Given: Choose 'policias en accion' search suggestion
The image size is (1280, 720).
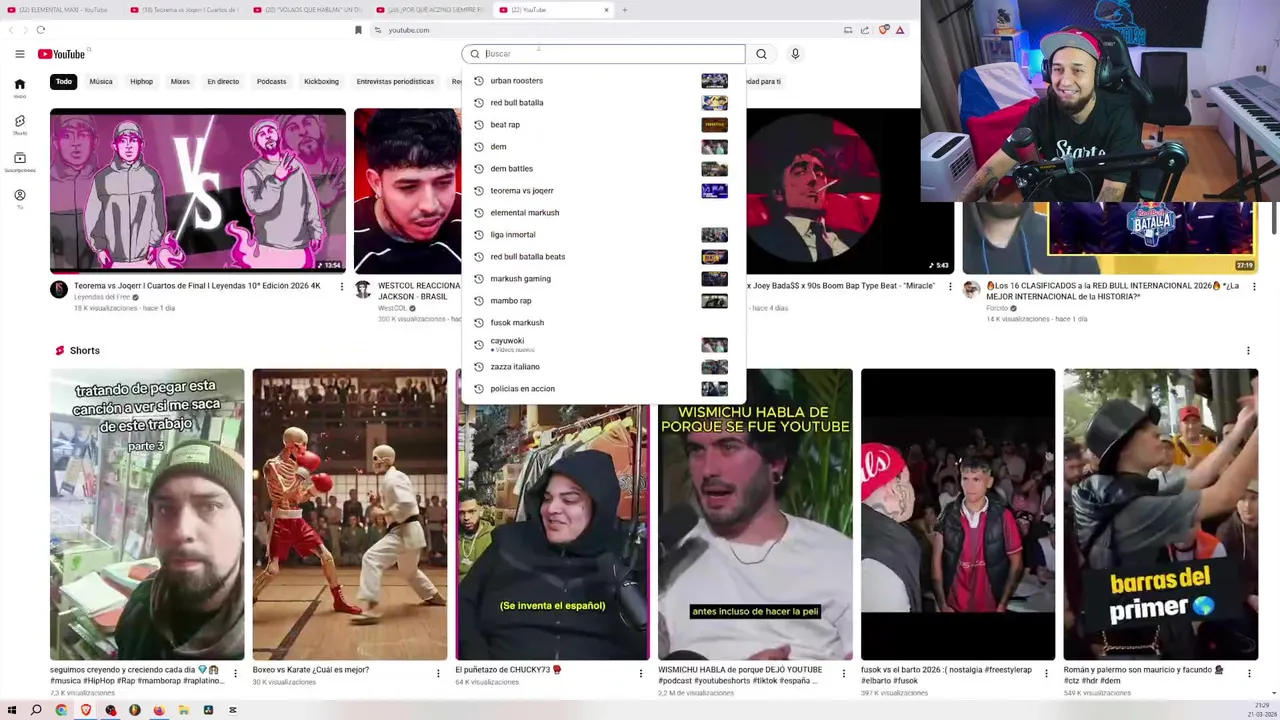Looking at the screenshot, I should point(602,389).
